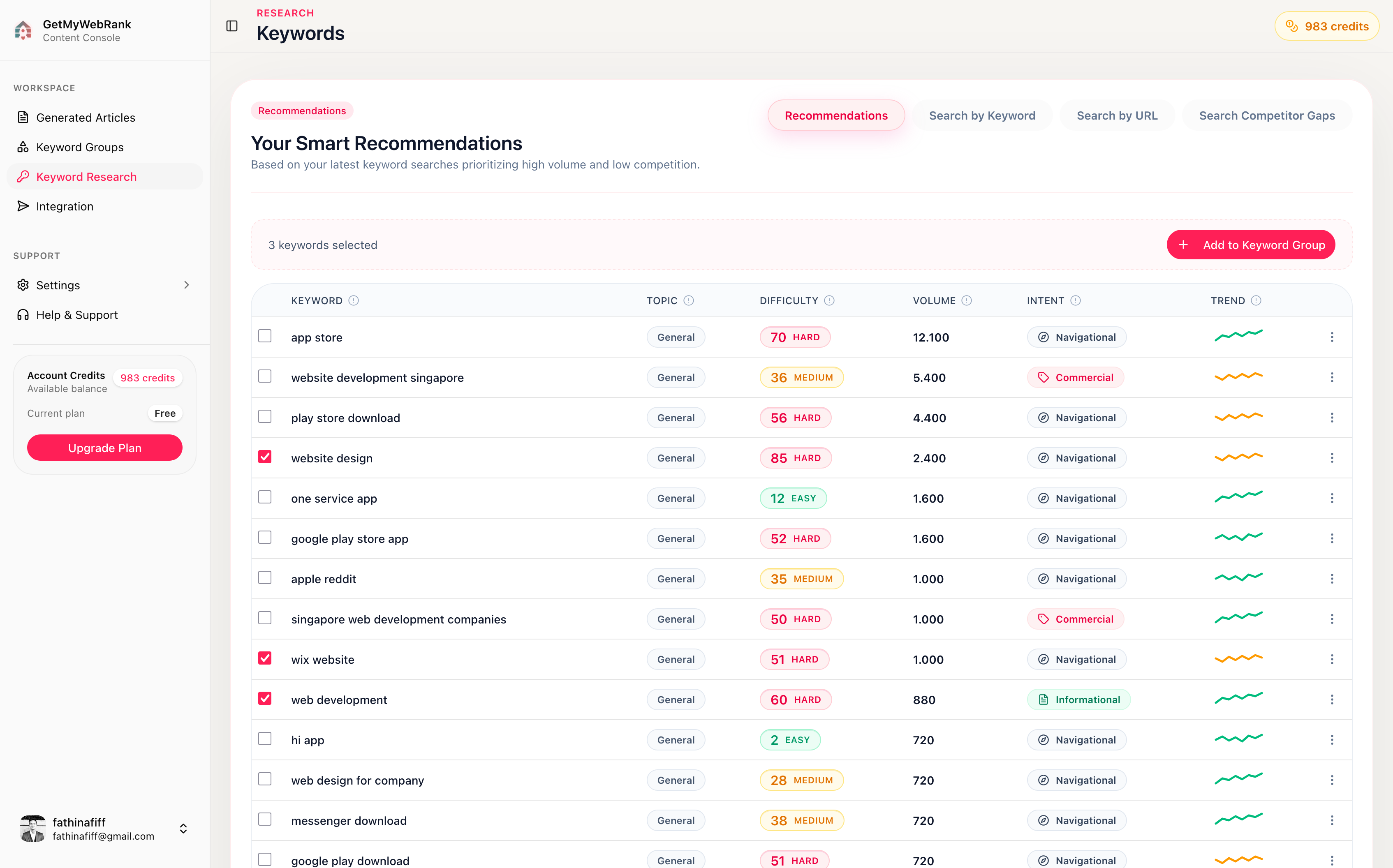Click the trend sparkline for apple reddit

(x=1238, y=577)
